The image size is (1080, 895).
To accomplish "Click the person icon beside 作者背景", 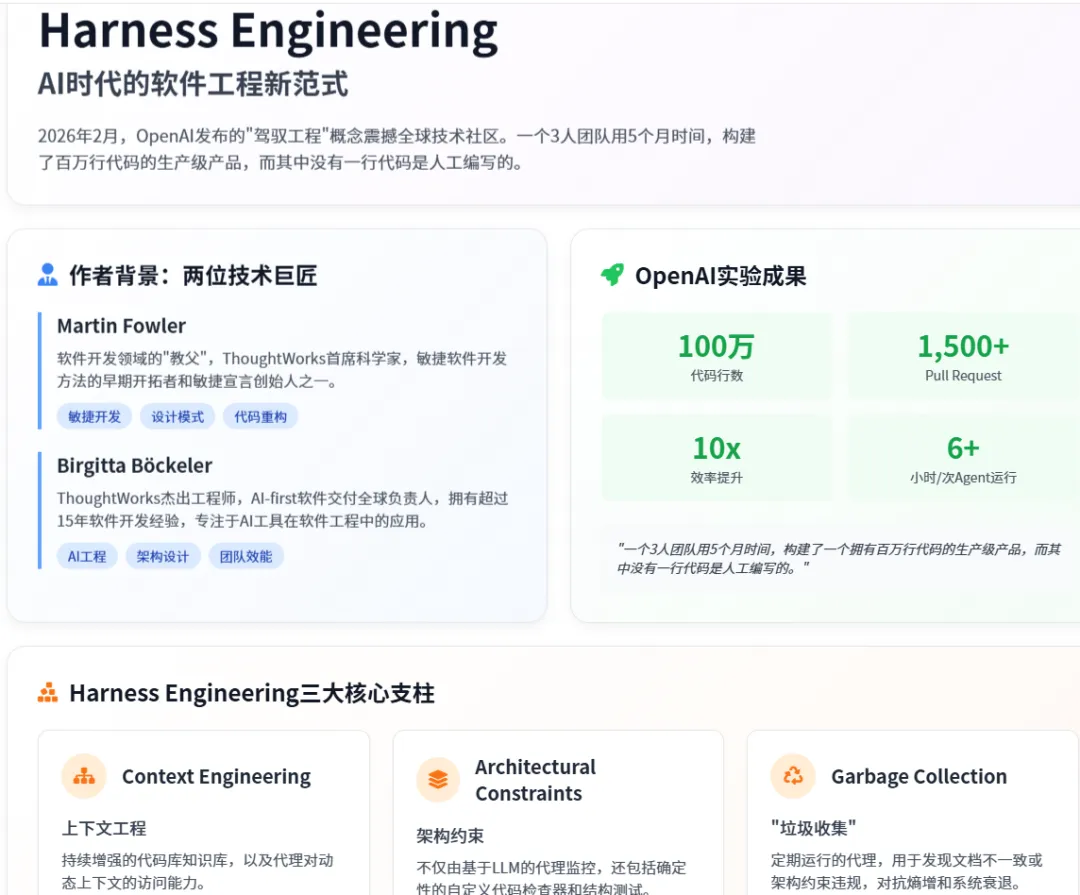I will point(47,275).
